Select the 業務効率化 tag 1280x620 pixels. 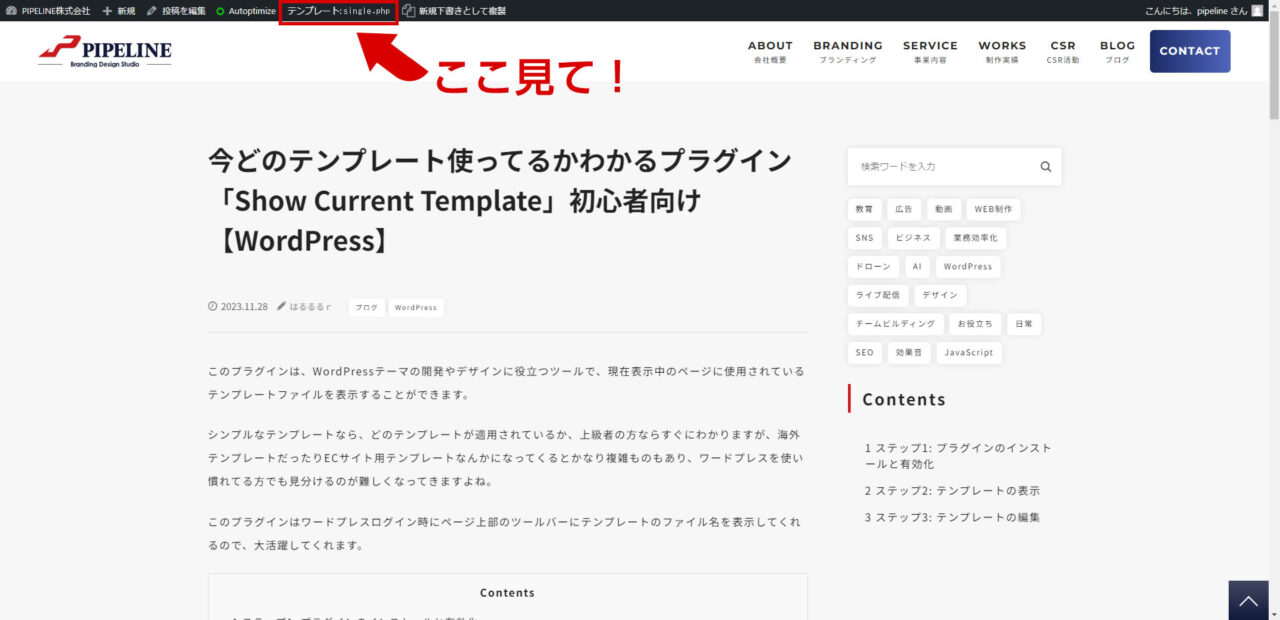point(976,238)
